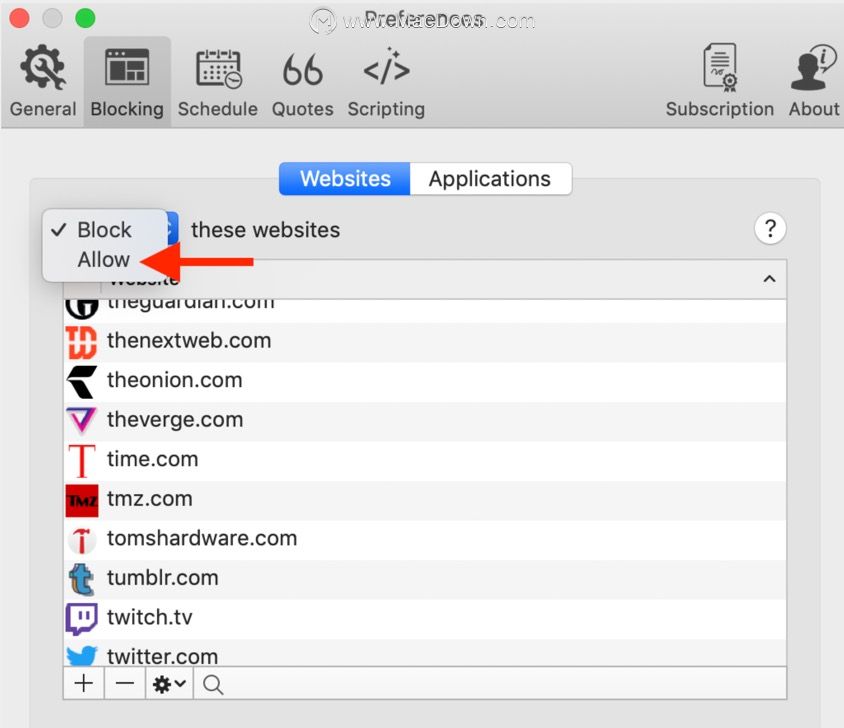The width and height of the screenshot is (844, 728).
Task: Click the theonion.com favicon
Action: 82,382
